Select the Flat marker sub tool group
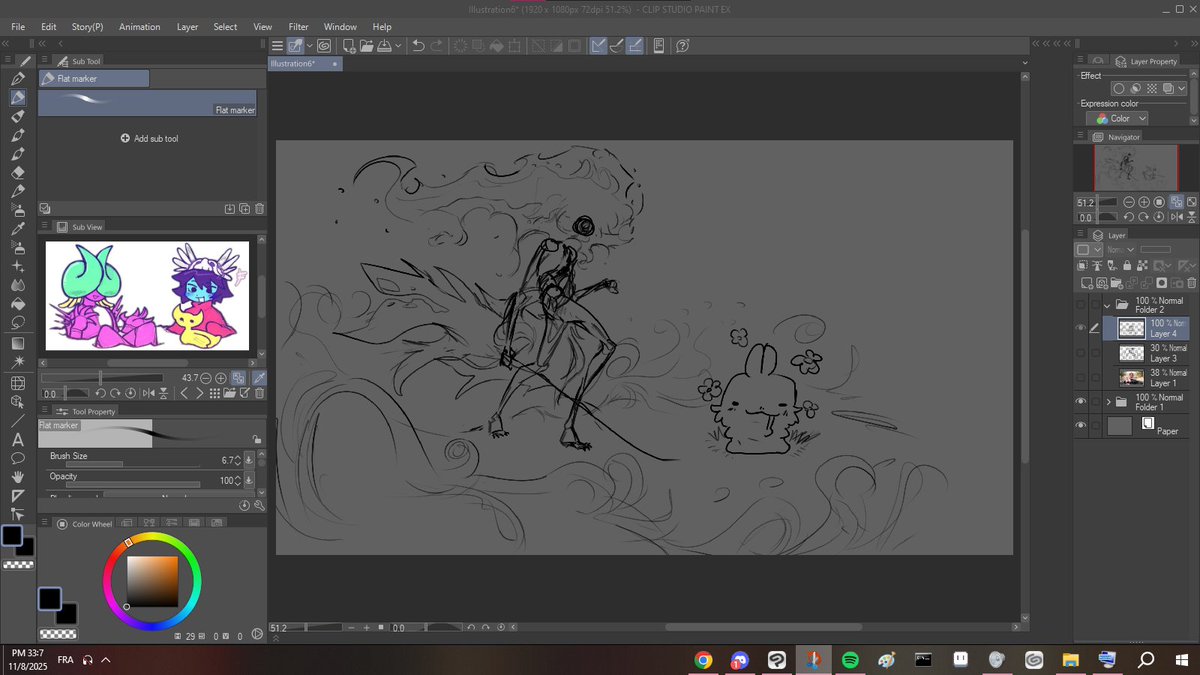Viewport: 1200px width, 675px height. [x=94, y=78]
